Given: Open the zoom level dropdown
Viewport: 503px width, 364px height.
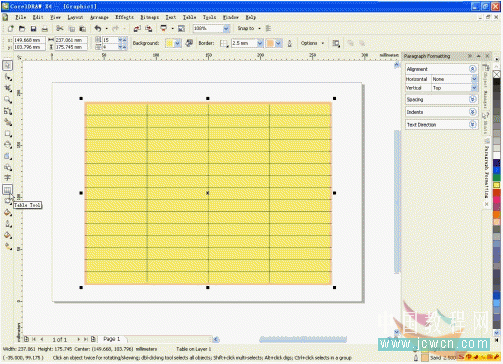Looking at the screenshot, I should [x=226, y=29].
